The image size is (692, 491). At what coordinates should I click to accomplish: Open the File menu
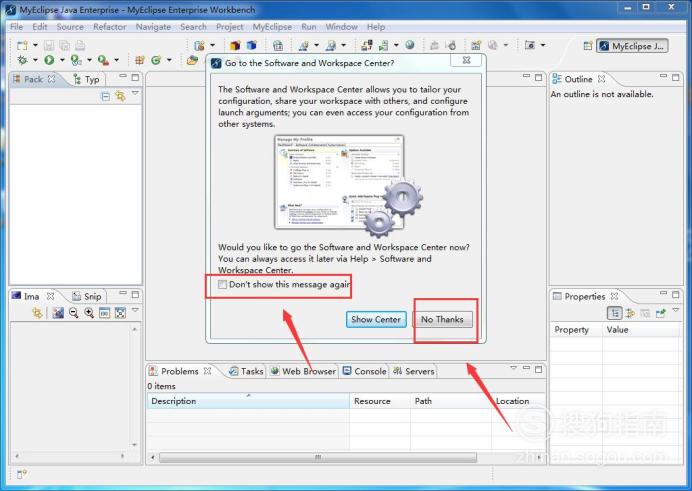tap(17, 27)
